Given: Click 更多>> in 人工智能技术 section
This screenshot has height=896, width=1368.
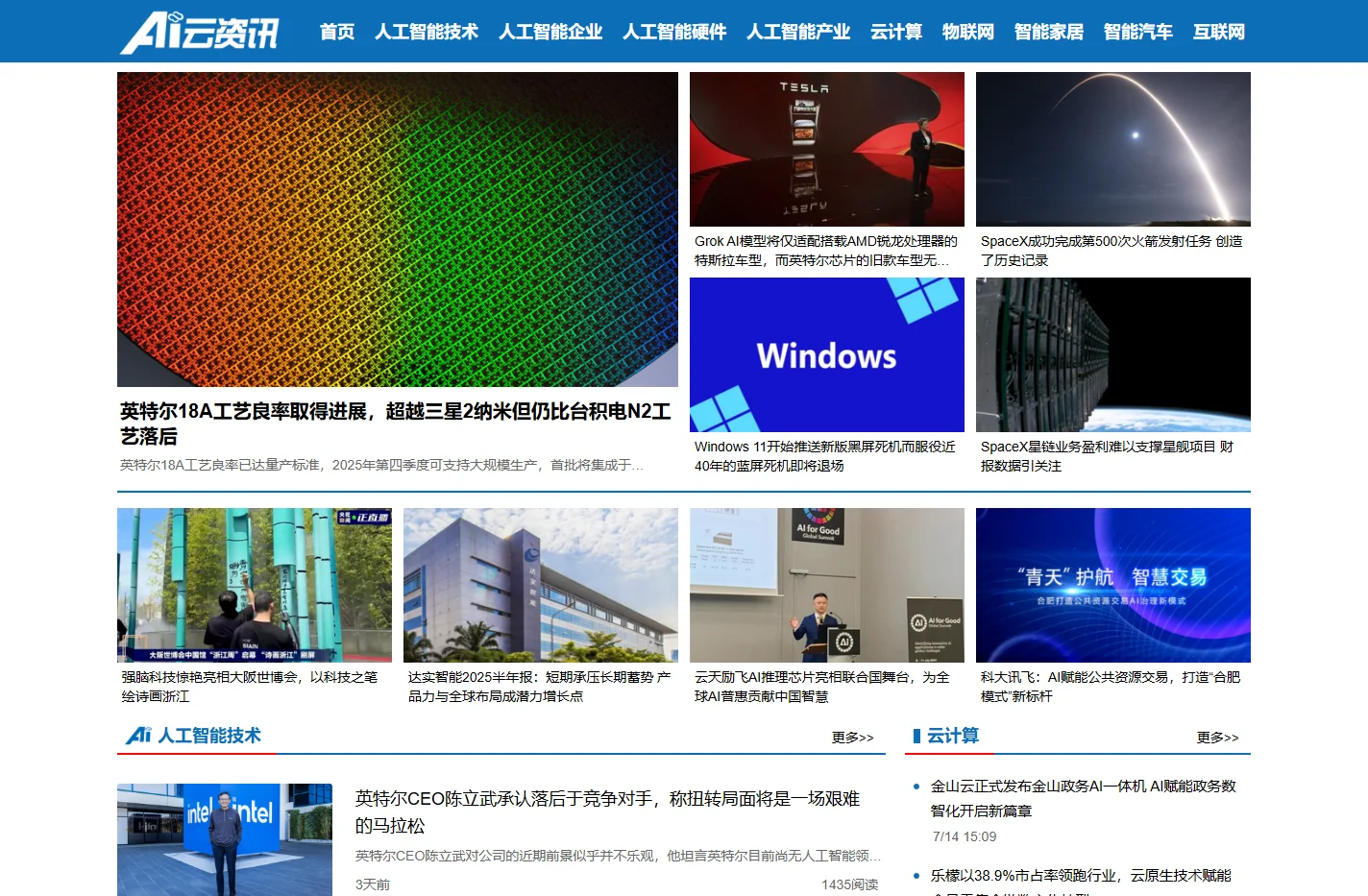Looking at the screenshot, I should pyautogui.click(x=853, y=738).
